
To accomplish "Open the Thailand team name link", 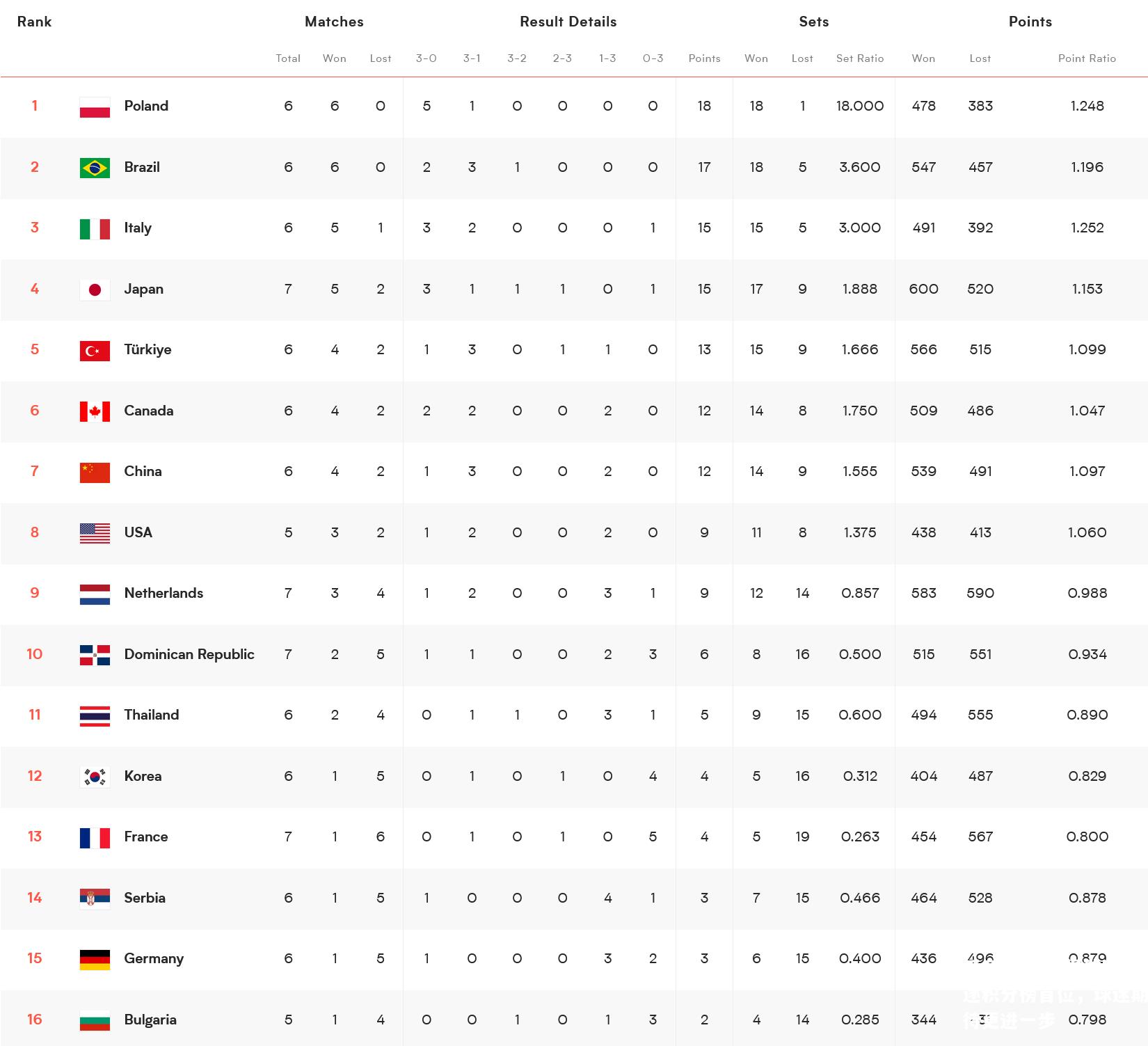I will pyautogui.click(x=152, y=715).
